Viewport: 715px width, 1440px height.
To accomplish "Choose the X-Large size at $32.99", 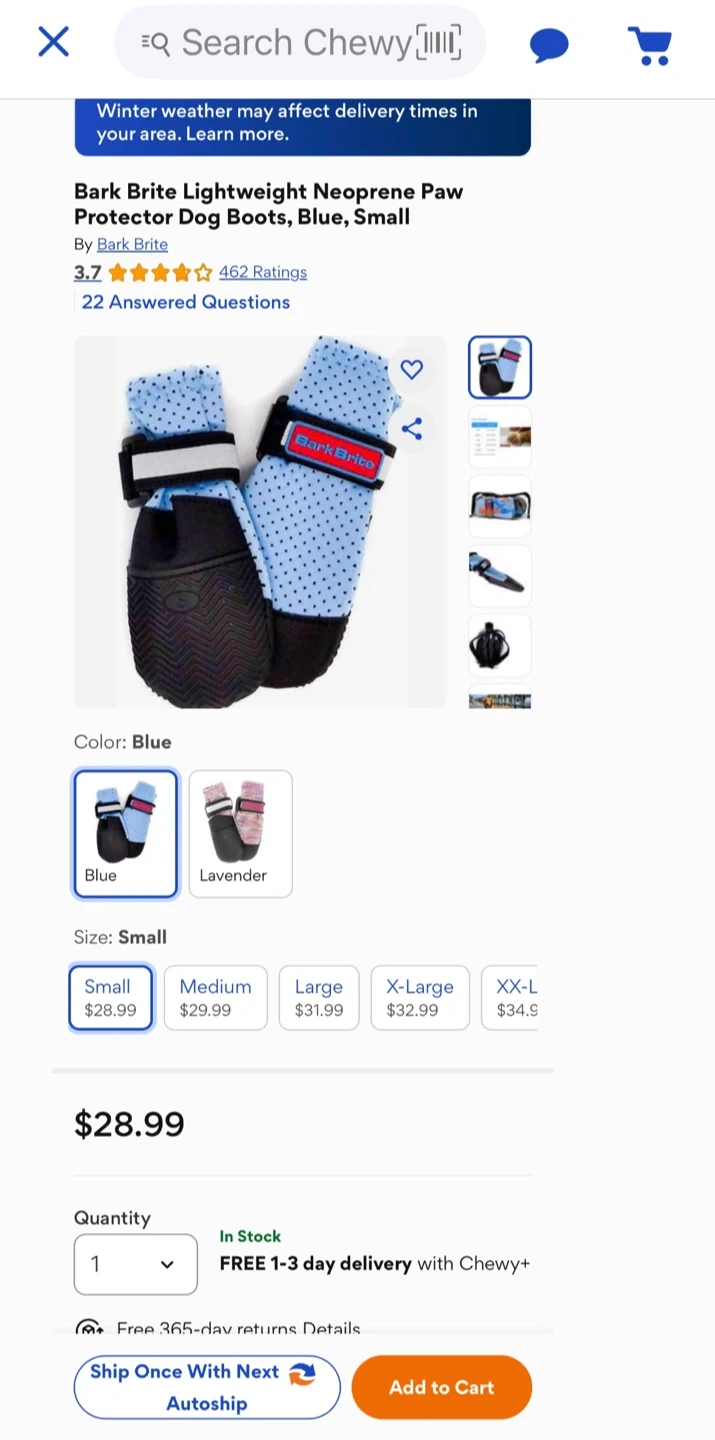I will [420, 997].
